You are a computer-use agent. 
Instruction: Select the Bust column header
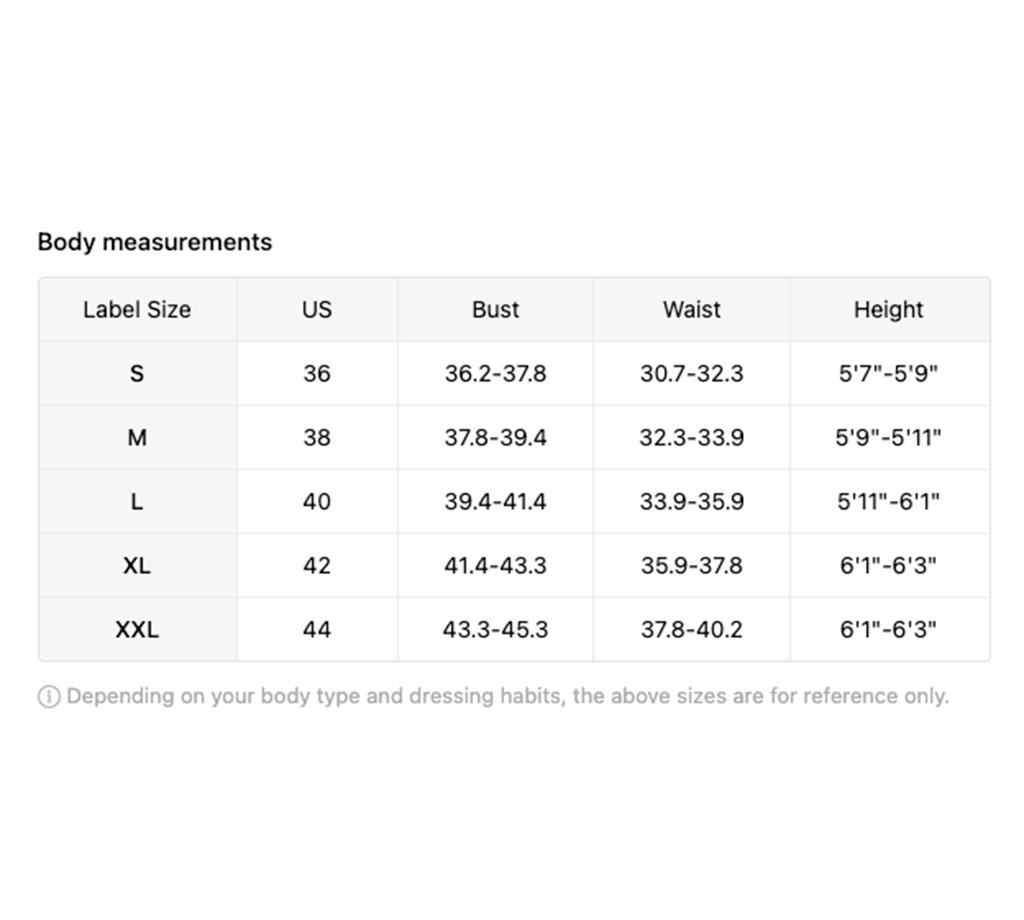tap(495, 310)
